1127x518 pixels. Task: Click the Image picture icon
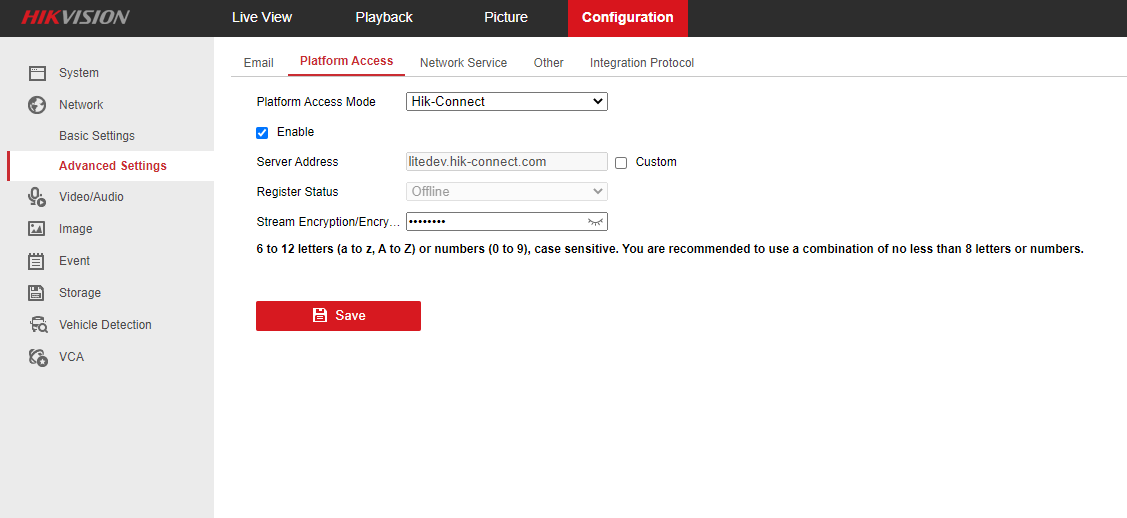coord(37,229)
